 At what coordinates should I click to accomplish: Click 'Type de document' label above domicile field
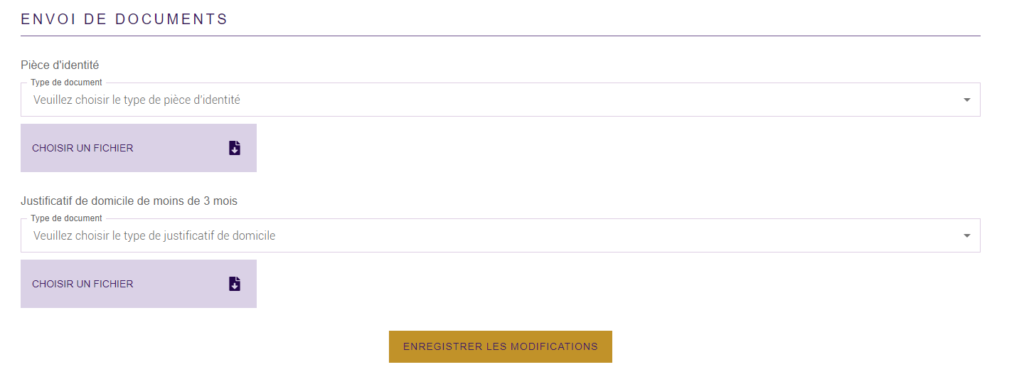[66, 218]
